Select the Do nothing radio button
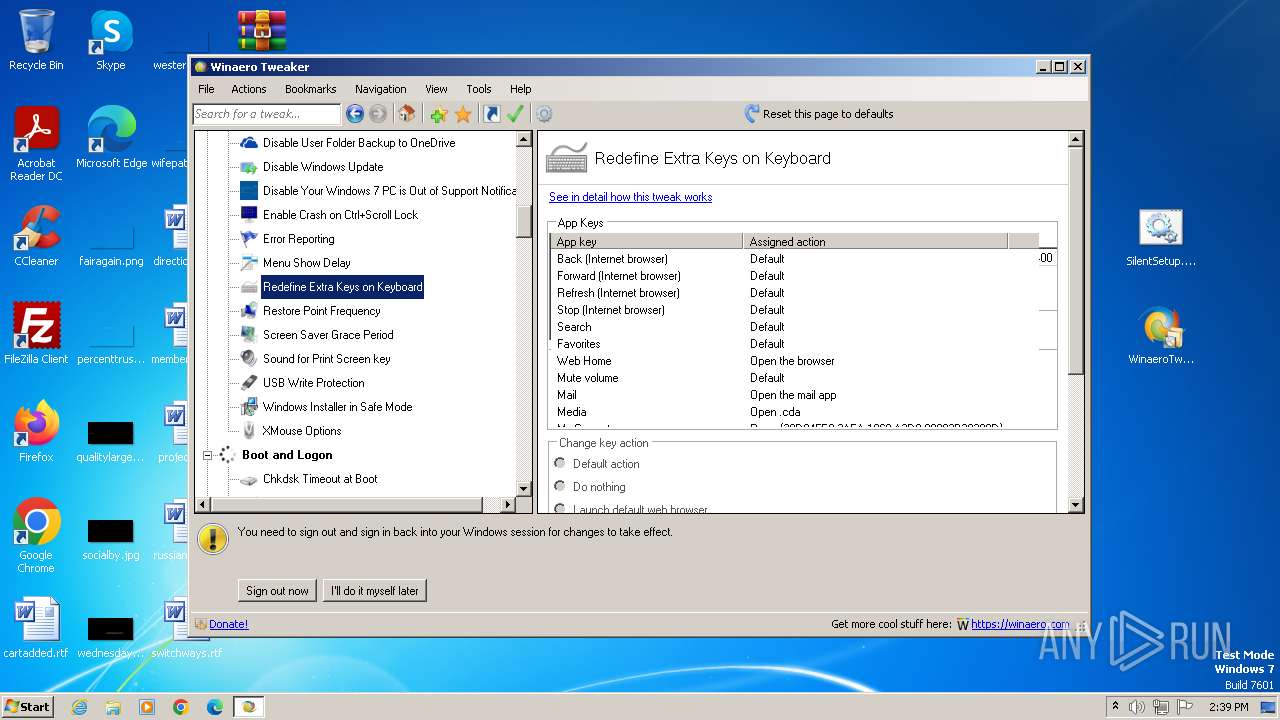Viewport: 1280px width, 720px height. 559,486
